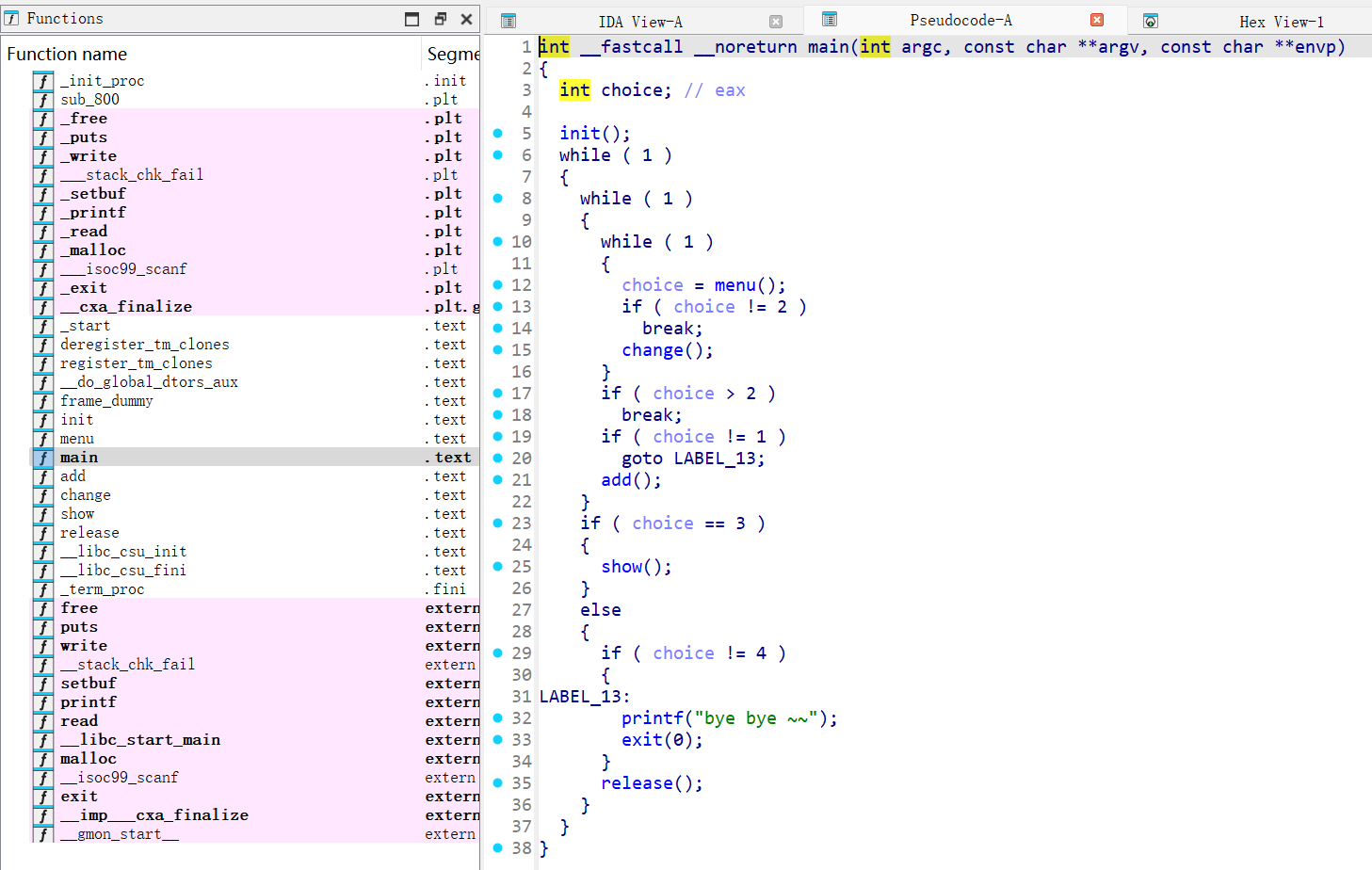Image resolution: width=1372 pixels, height=870 pixels.
Task: Toggle breakpoint dot on line 5
Action: tap(498, 134)
